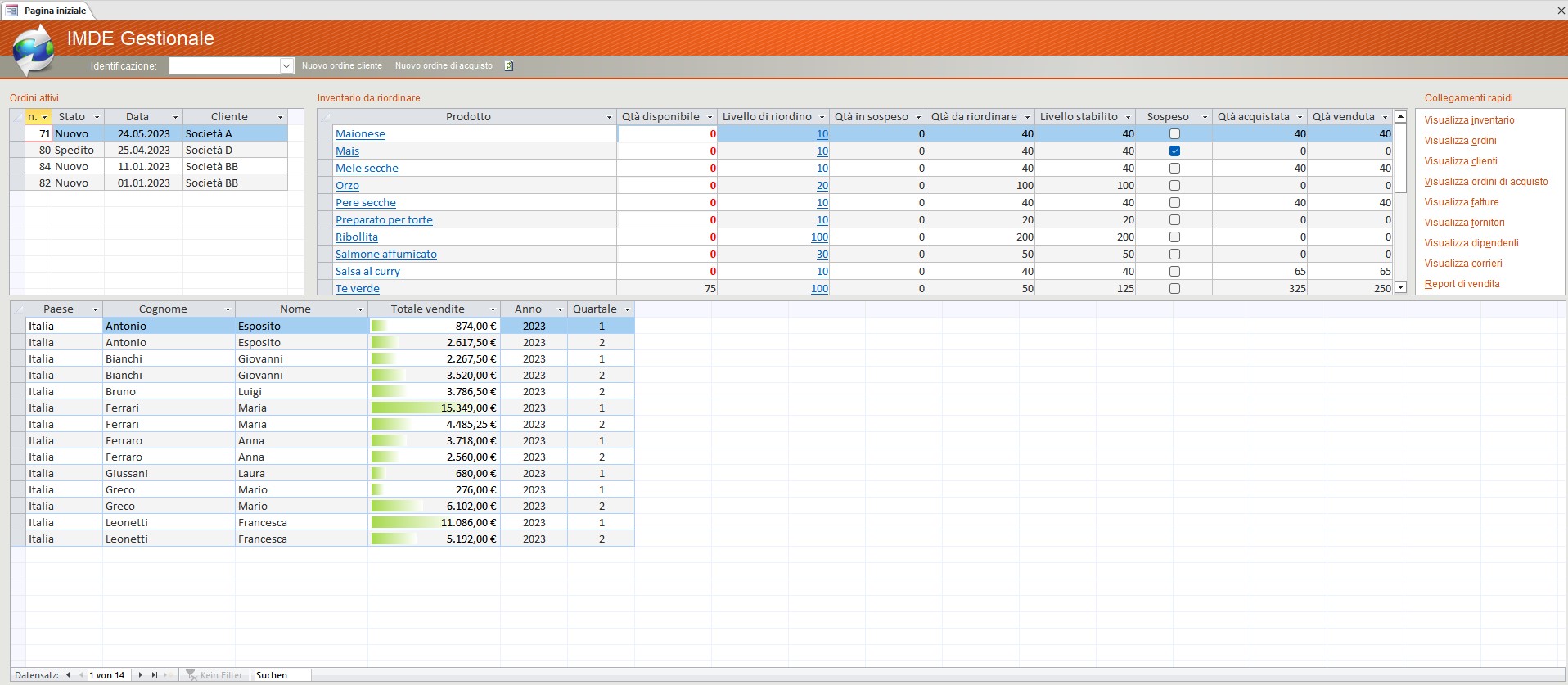Select the 'Giussani' surname cell
Viewport: 1568px width, 685px height.
(169, 473)
